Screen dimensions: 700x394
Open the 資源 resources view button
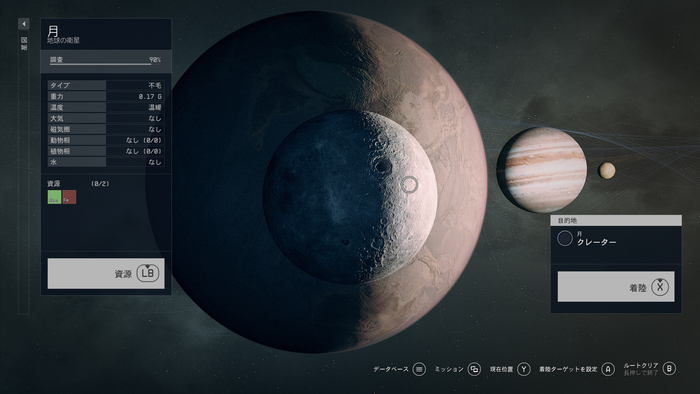106,274
